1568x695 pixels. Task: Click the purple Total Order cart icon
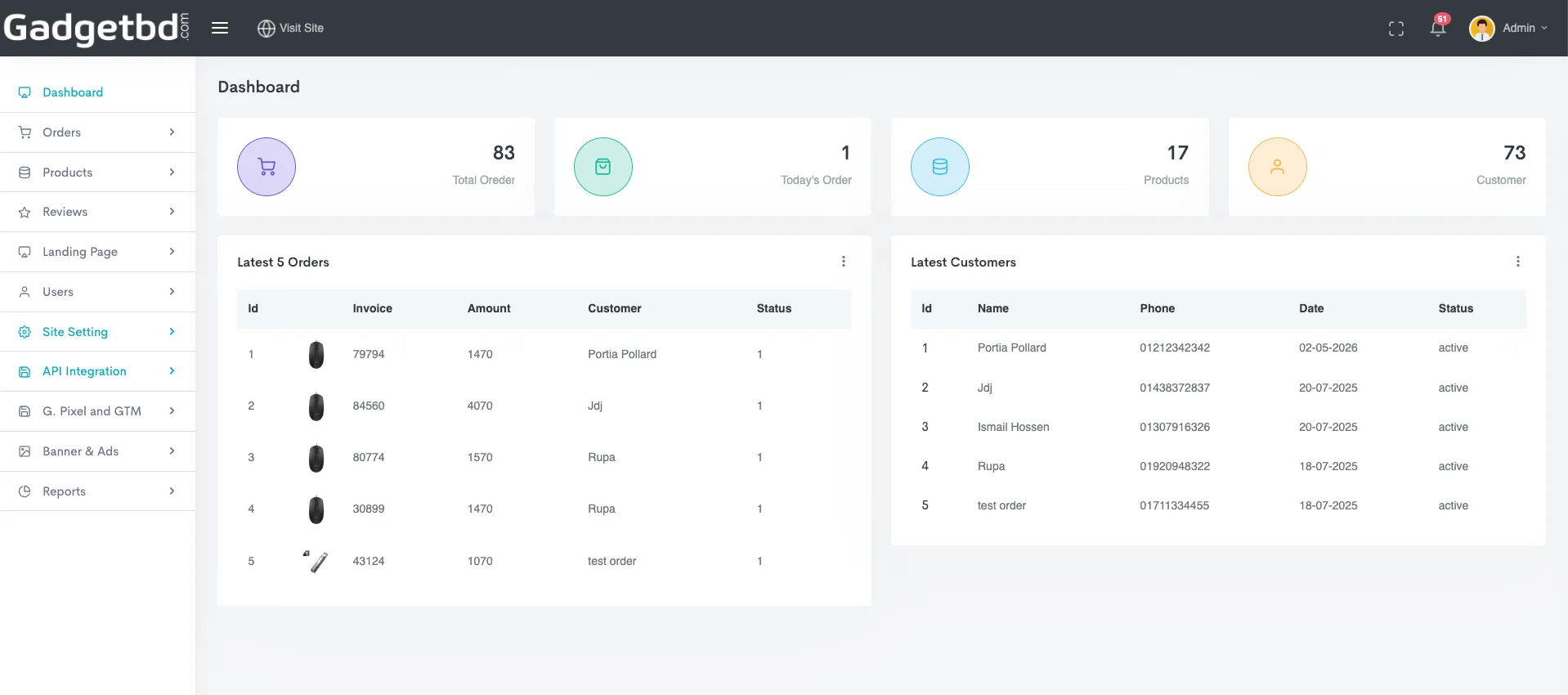(267, 167)
